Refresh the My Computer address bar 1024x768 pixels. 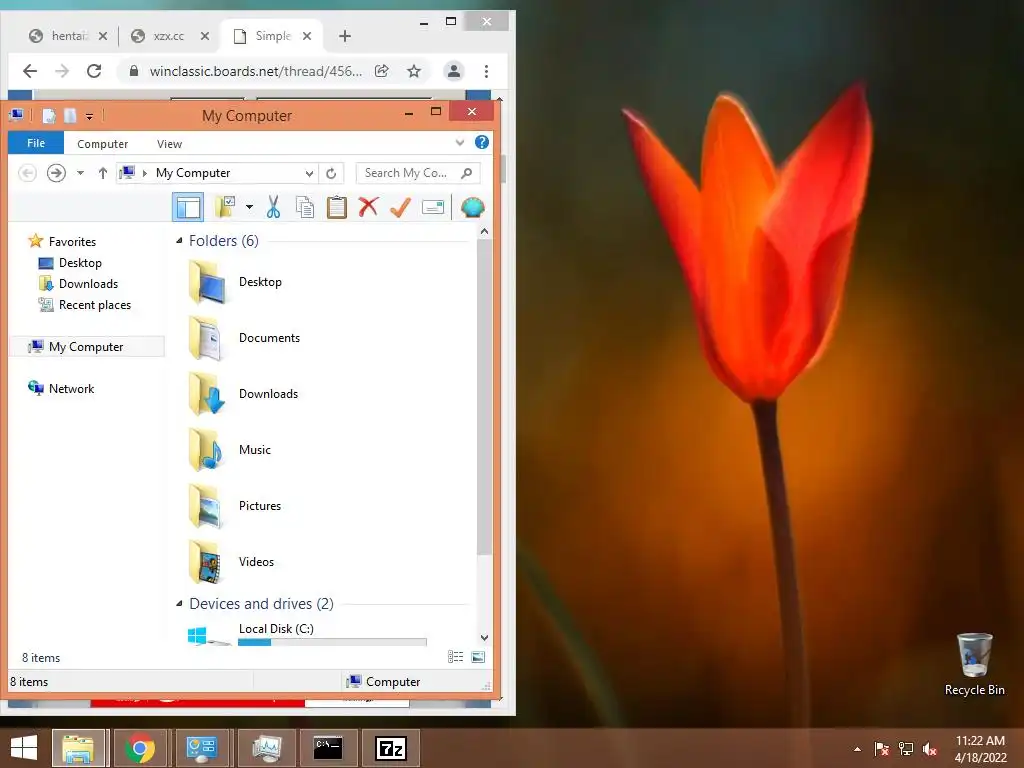coord(331,173)
